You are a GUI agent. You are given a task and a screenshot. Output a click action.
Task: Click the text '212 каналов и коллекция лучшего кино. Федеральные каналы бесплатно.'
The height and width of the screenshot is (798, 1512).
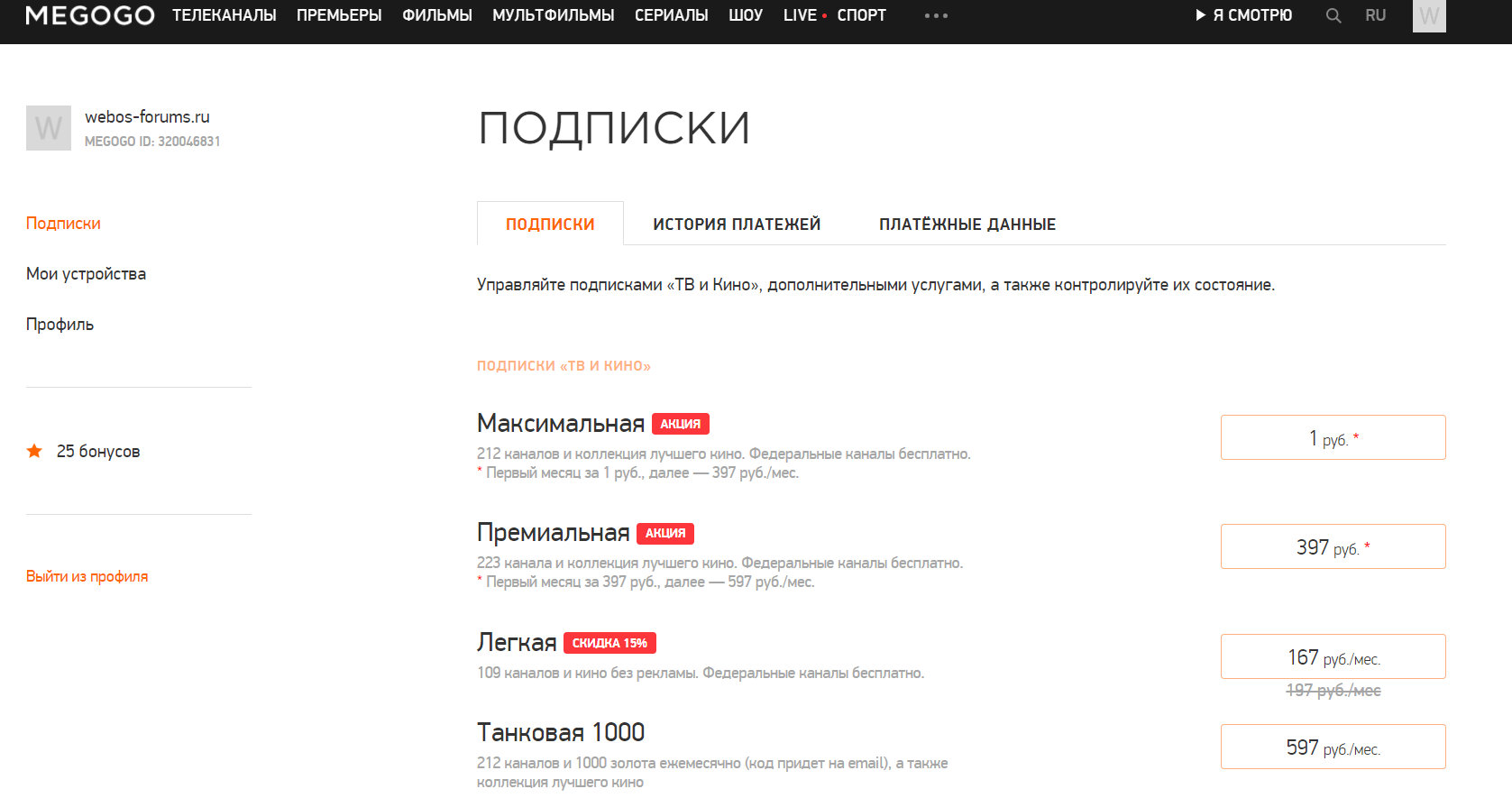pyautogui.click(x=724, y=454)
